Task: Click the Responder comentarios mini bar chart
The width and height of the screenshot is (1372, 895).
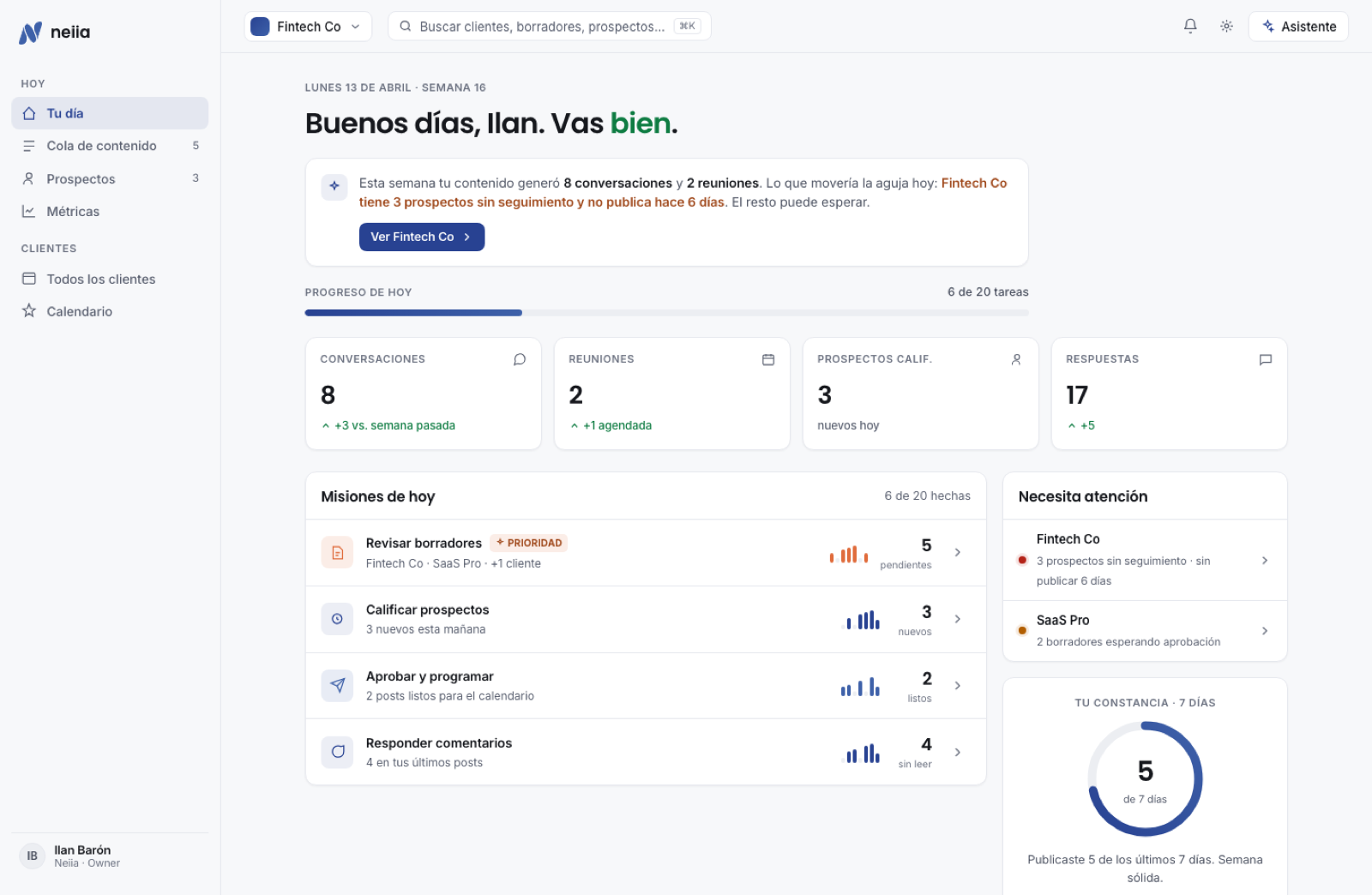Action: click(863, 753)
